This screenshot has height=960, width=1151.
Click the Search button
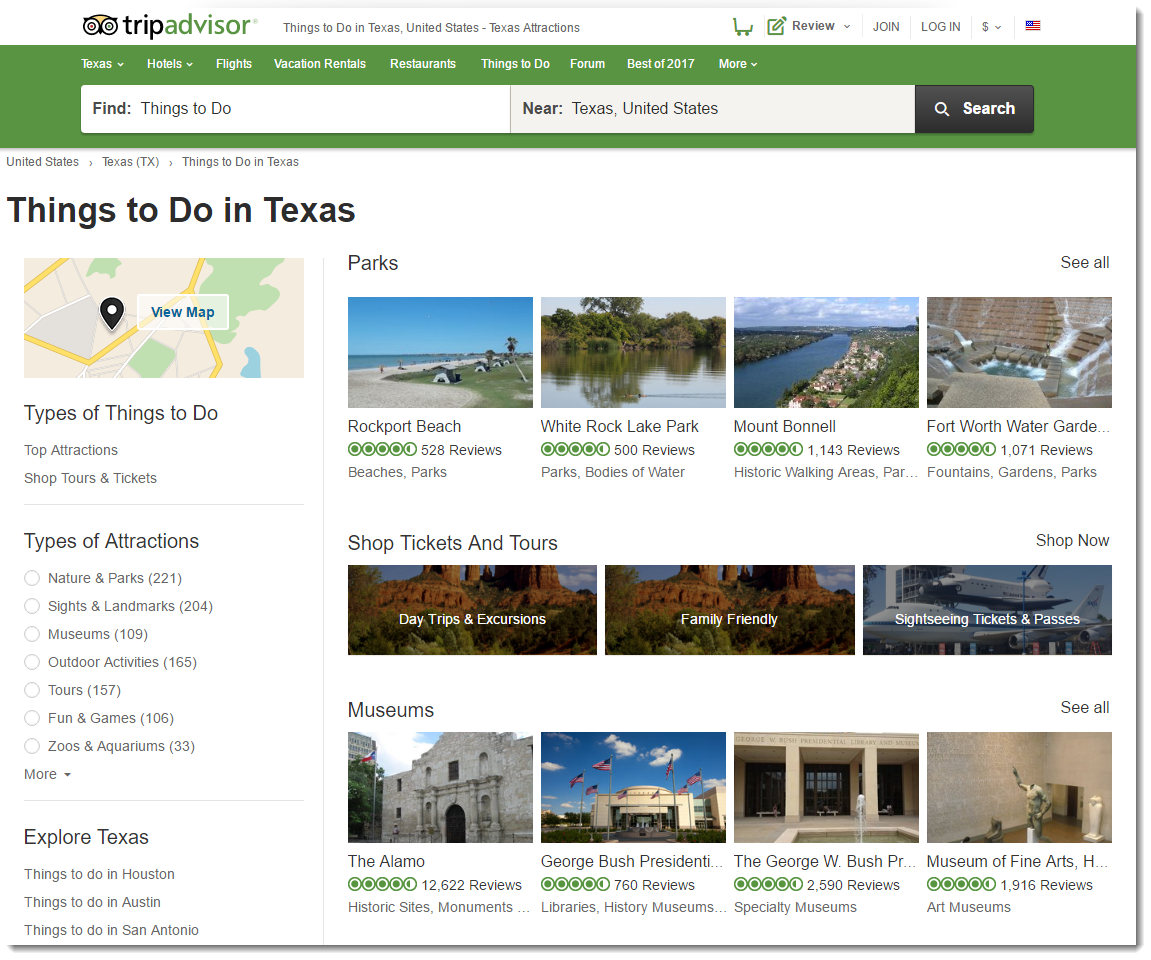(974, 109)
